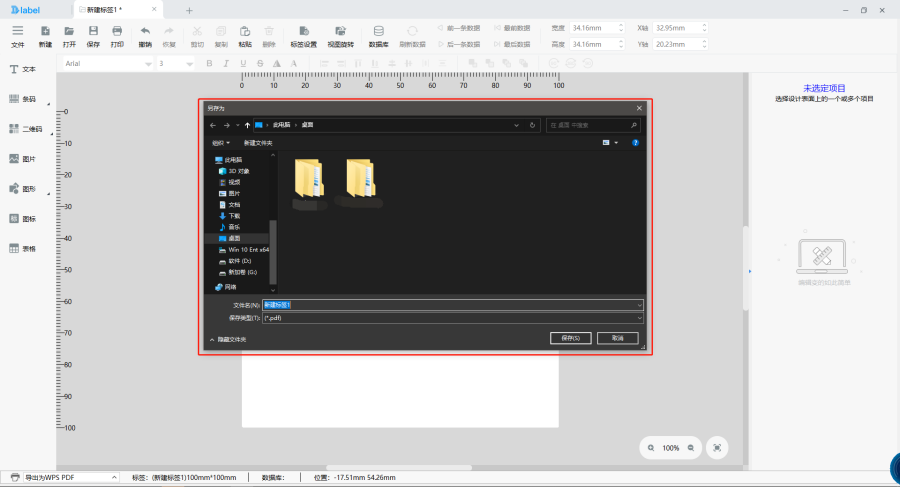
Task: Collapse the right properties panel arrow
Action: click(750, 271)
